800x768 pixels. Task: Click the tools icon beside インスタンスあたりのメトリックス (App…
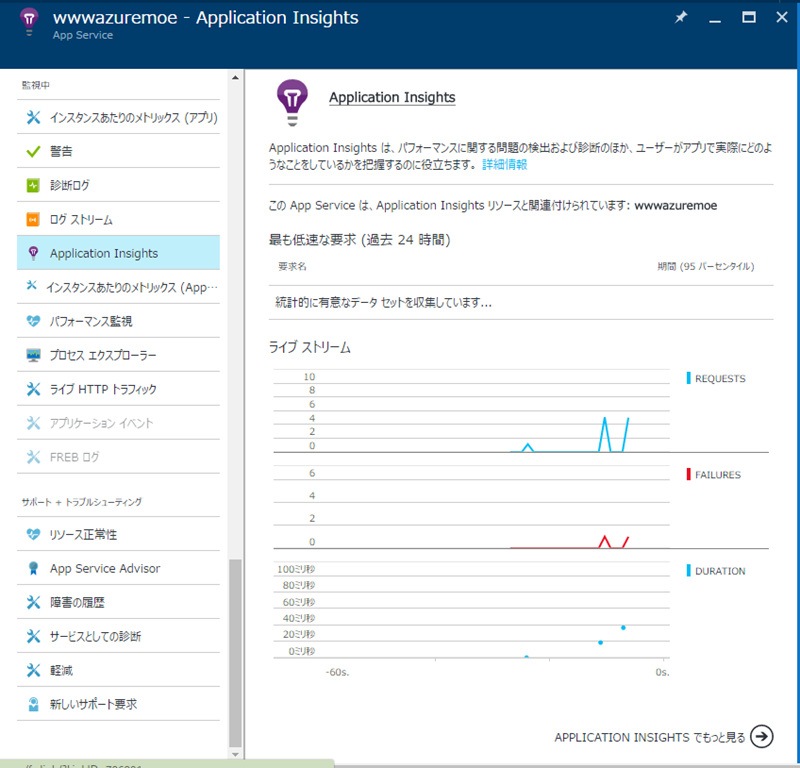point(32,285)
